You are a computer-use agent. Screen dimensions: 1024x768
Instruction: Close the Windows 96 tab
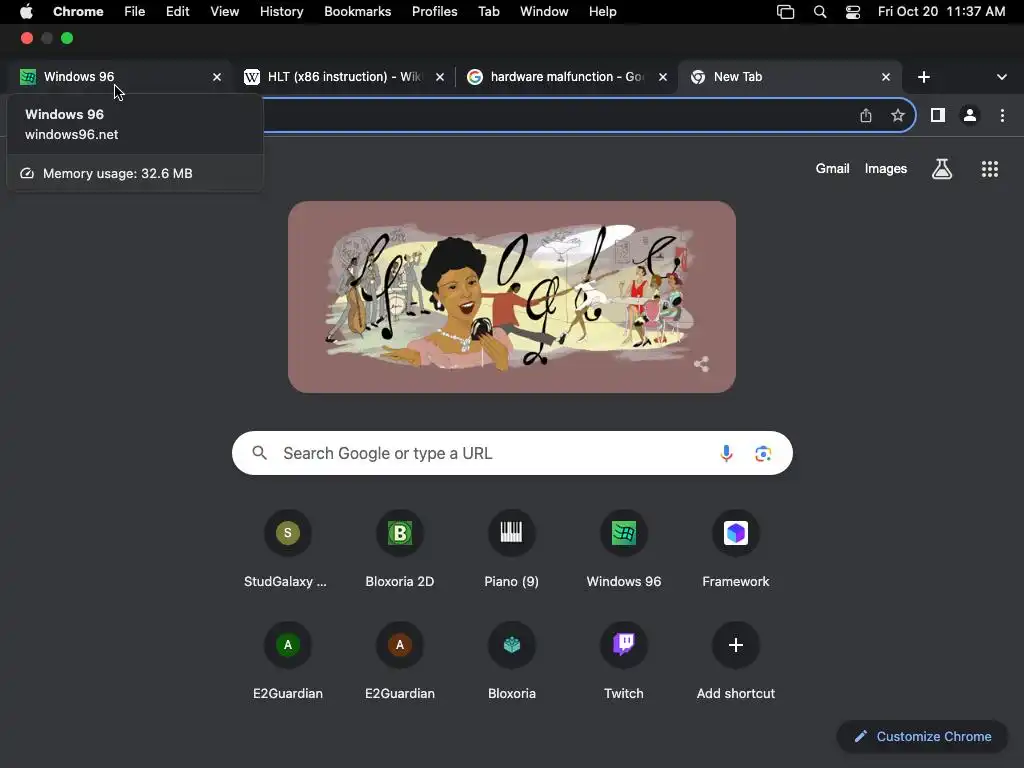pyautogui.click(x=217, y=77)
